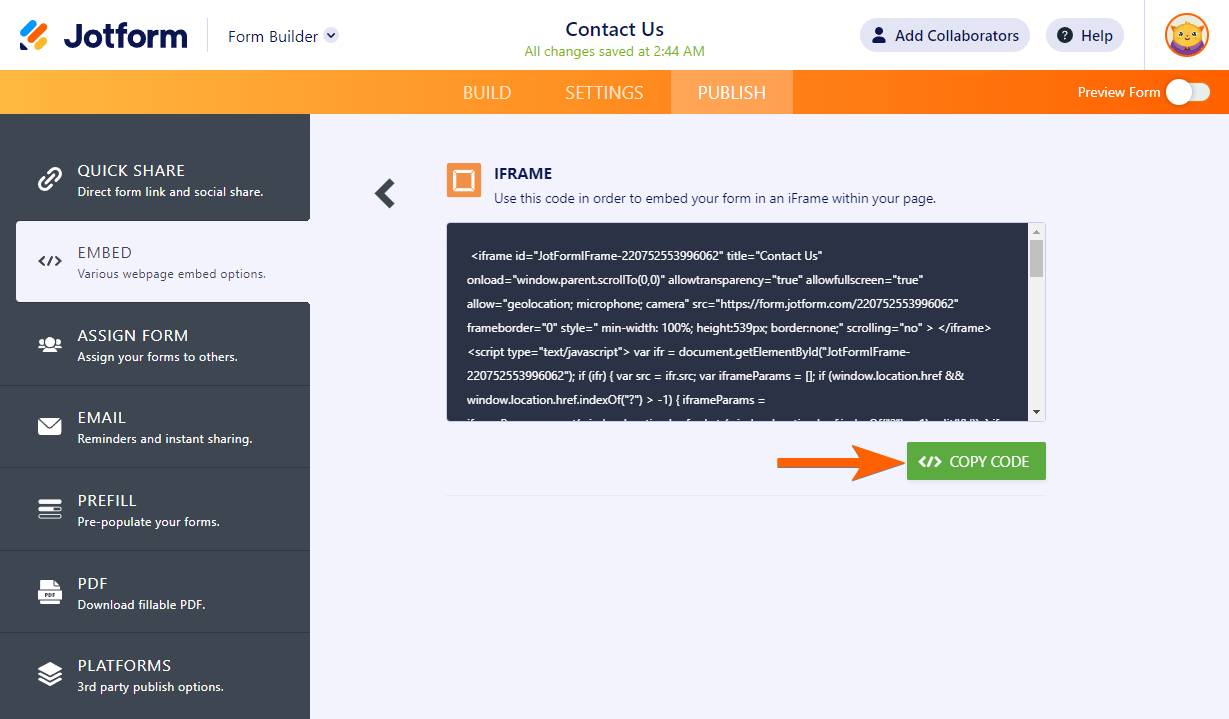Image resolution: width=1229 pixels, height=719 pixels.
Task: Switch to the Settings tab
Action: click(604, 92)
